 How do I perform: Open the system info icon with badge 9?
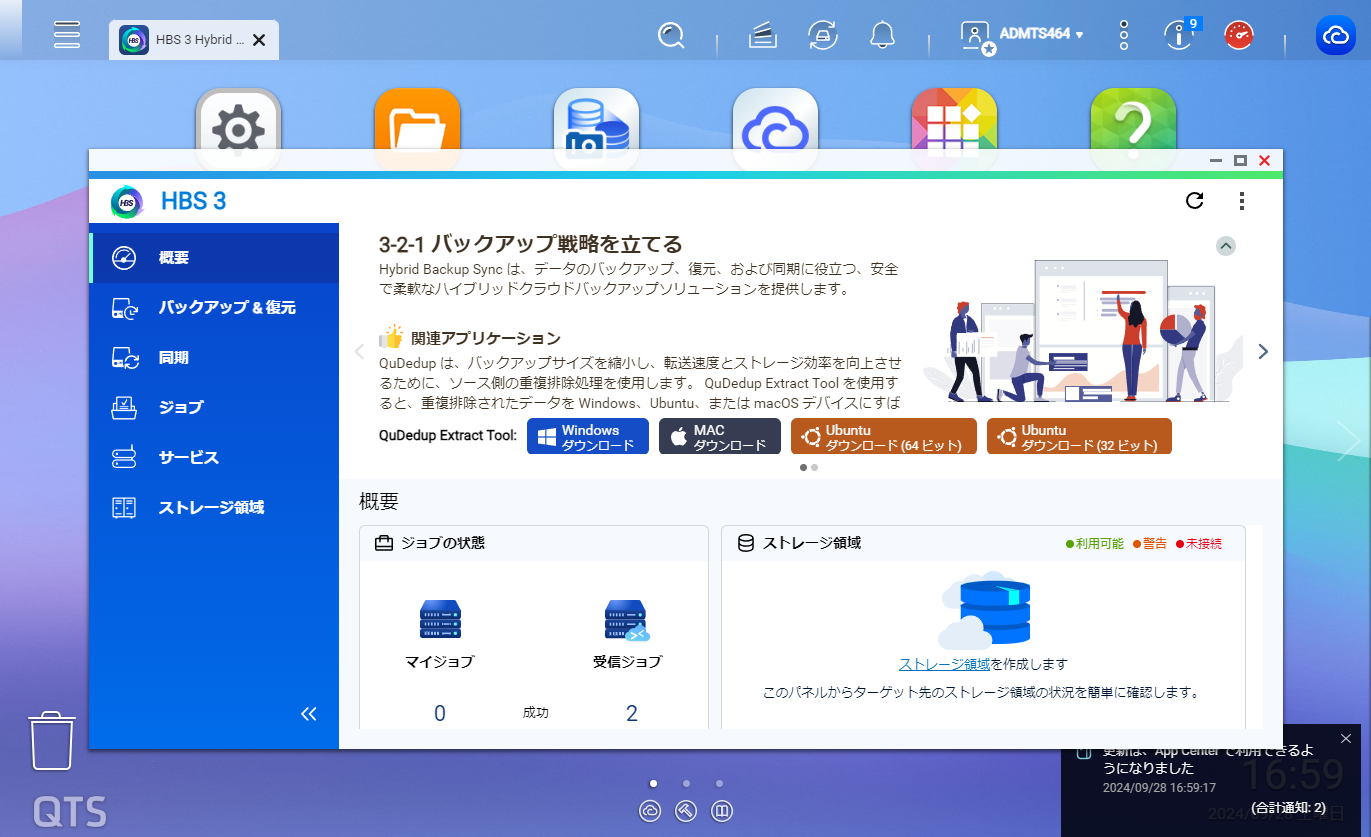(1180, 35)
